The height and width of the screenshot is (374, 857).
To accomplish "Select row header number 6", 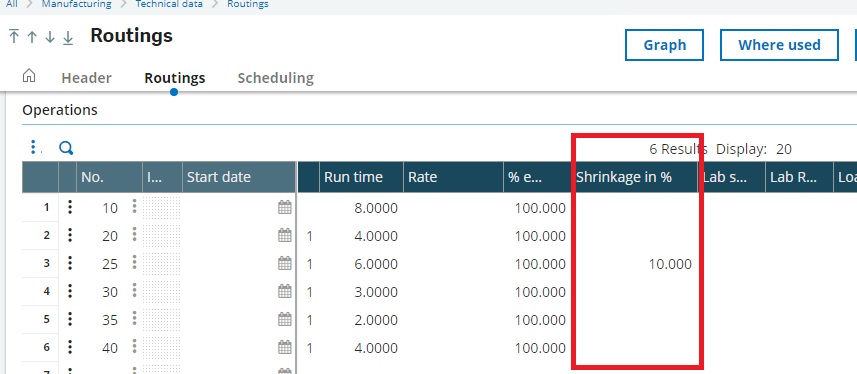I will 39,347.
